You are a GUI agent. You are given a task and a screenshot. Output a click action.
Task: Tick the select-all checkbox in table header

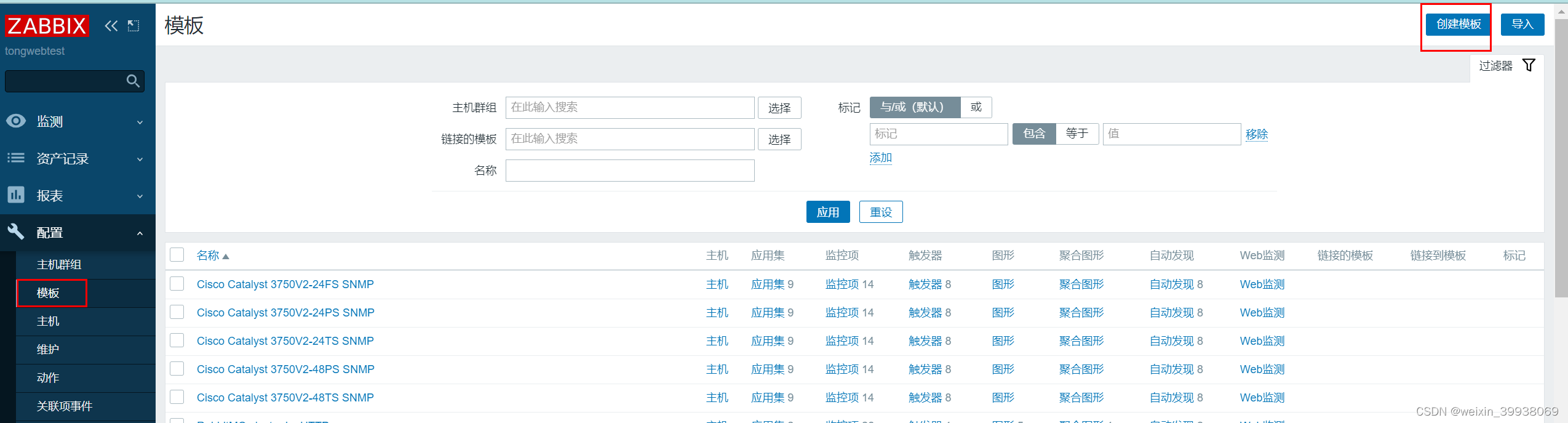177,255
